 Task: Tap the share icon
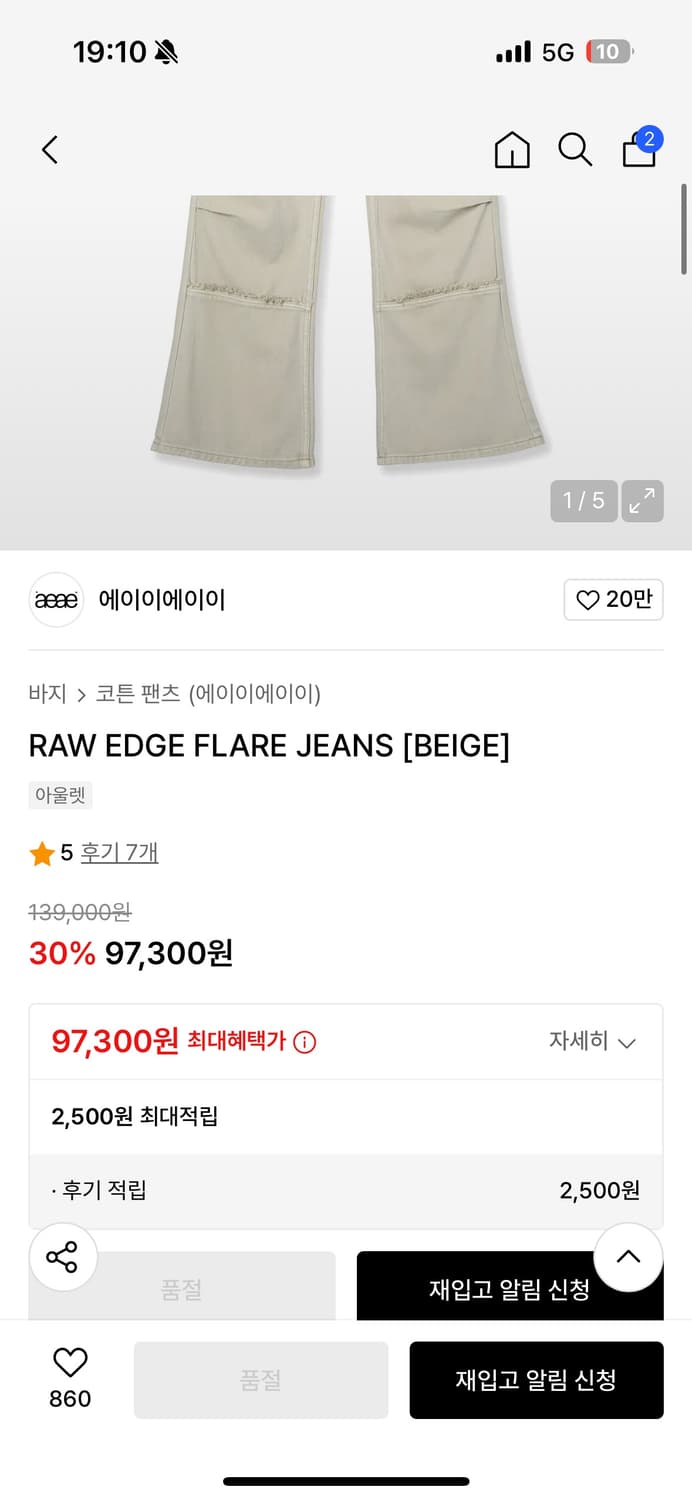[x=63, y=1257]
